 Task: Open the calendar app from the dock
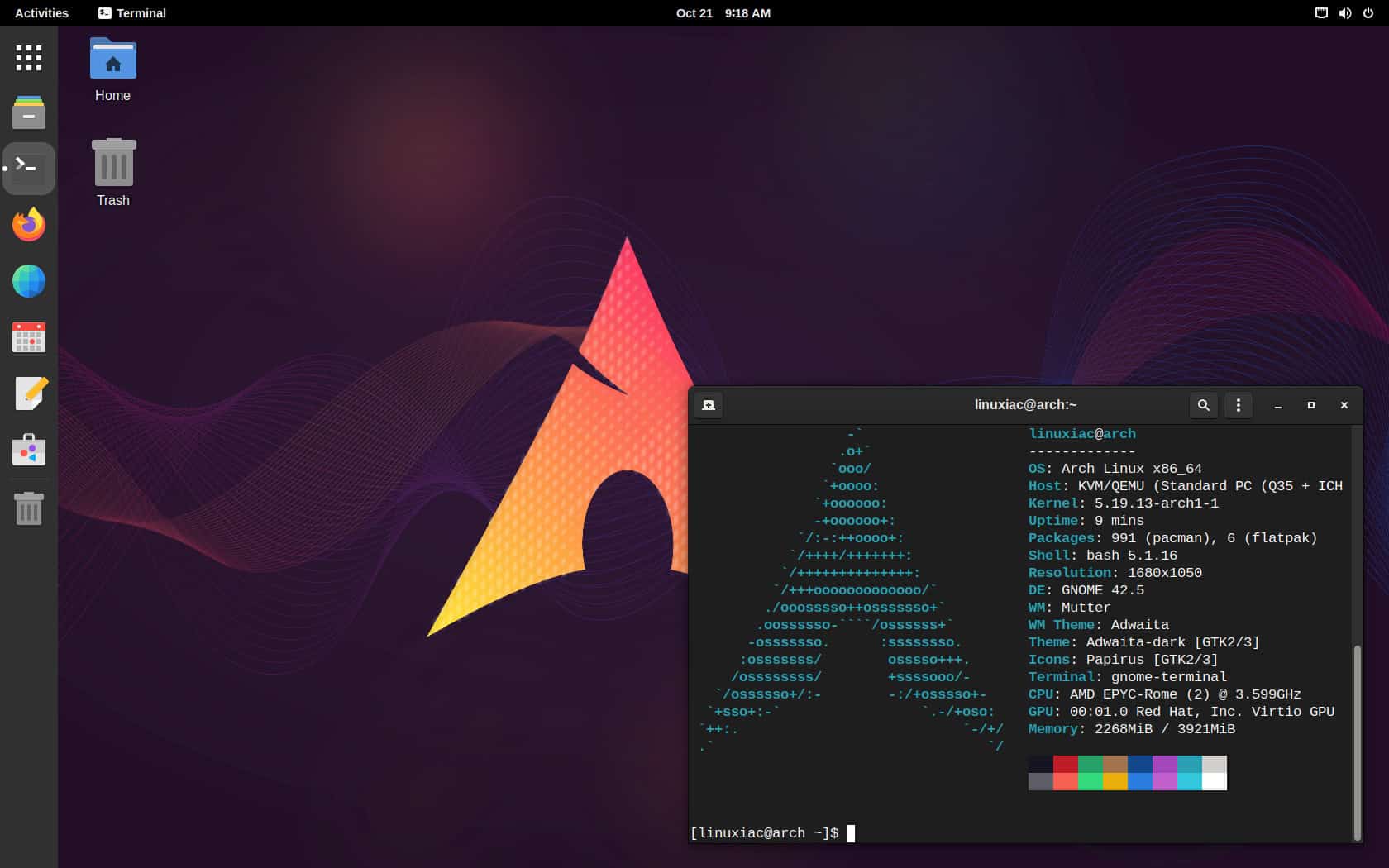tap(28, 337)
